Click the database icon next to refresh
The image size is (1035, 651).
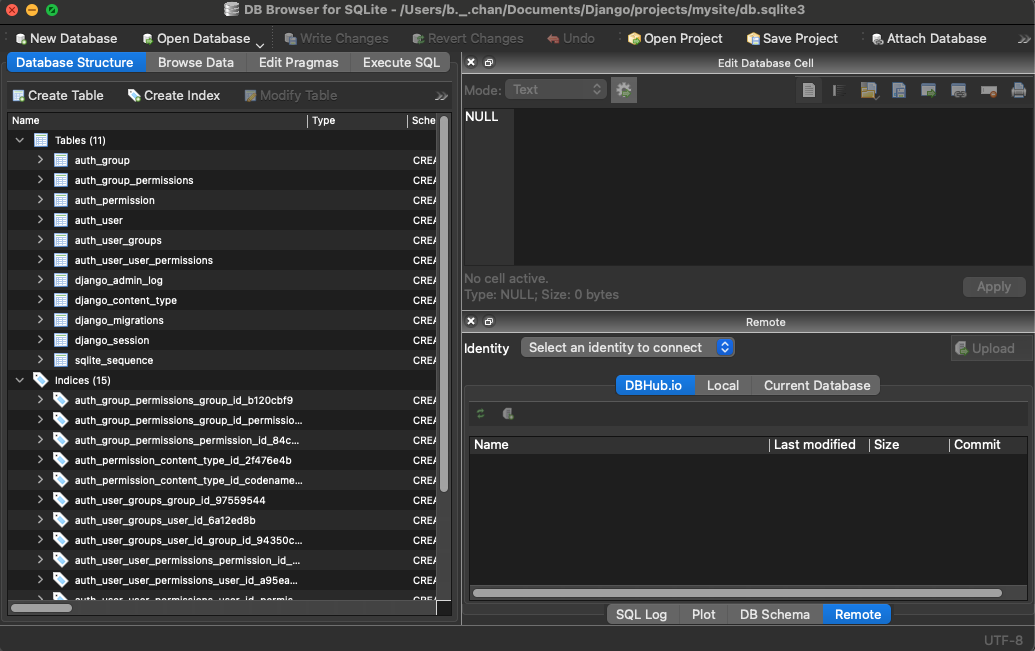click(508, 413)
